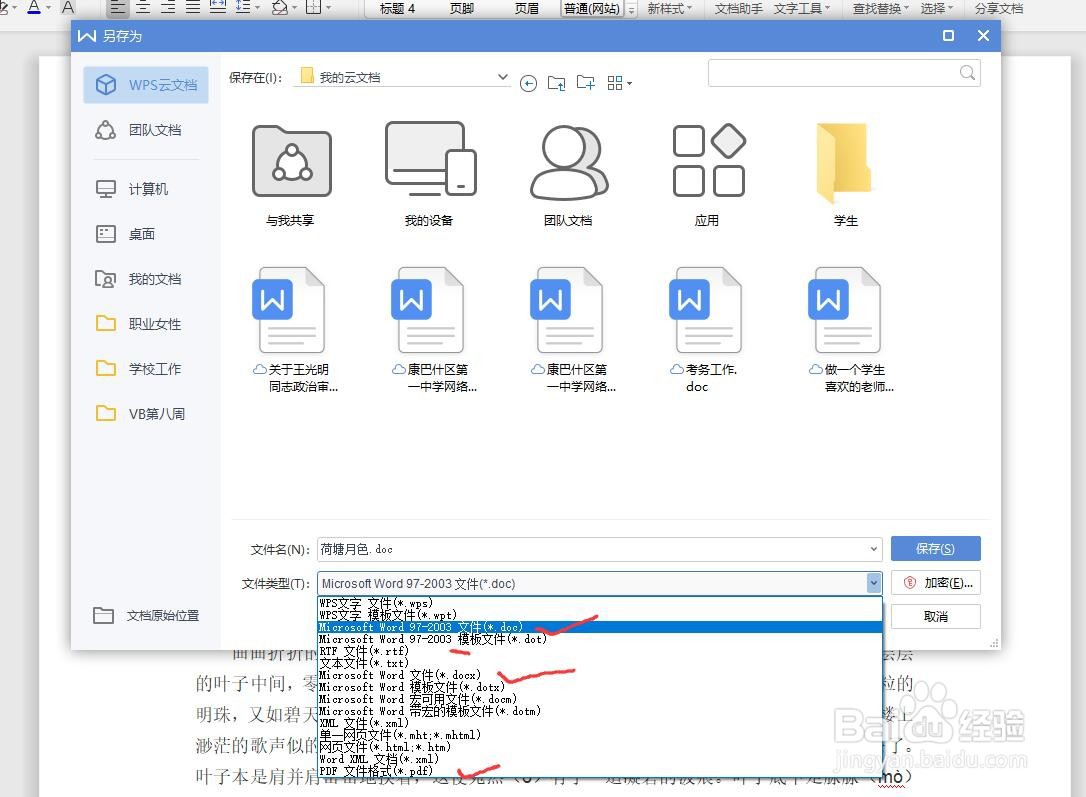
Task: Expand the file name history dropdown arrow
Action: coord(873,549)
